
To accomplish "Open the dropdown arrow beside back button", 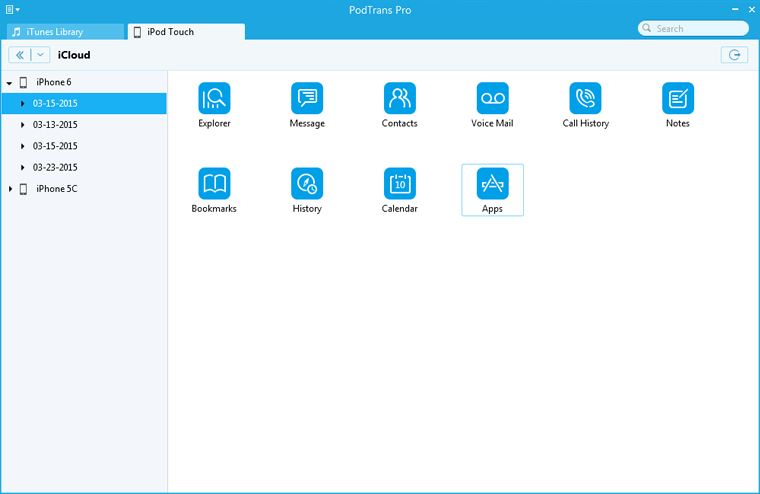I will pos(40,55).
